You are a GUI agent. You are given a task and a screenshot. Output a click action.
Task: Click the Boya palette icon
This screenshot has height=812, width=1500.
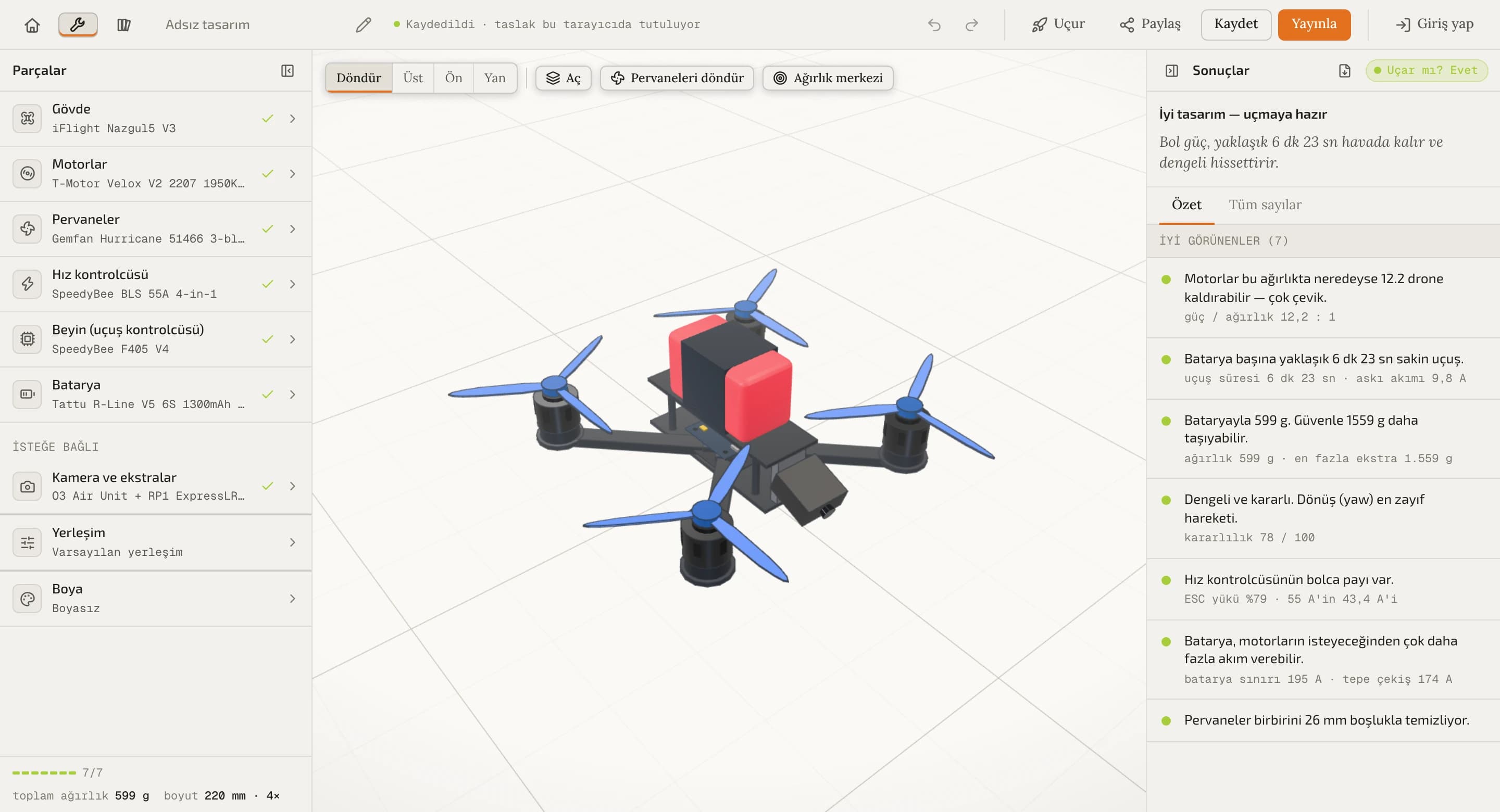[x=28, y=599]
